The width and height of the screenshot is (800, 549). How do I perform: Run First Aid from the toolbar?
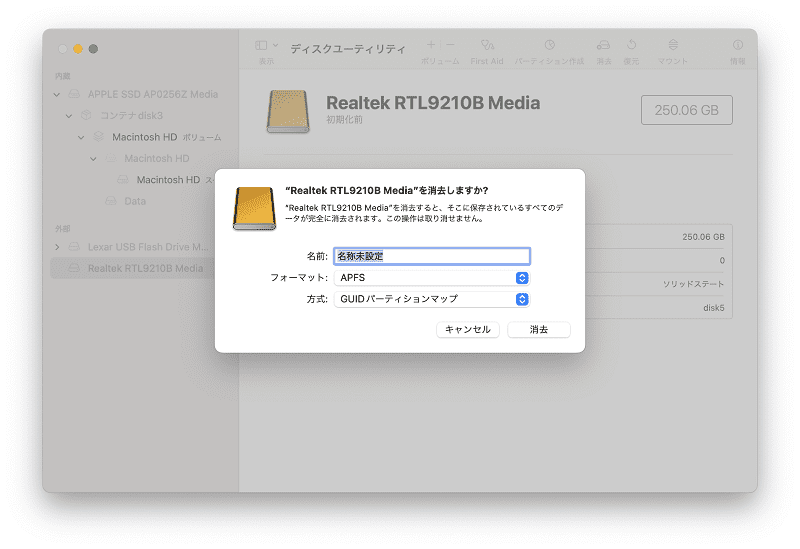[x=487, y=45]
